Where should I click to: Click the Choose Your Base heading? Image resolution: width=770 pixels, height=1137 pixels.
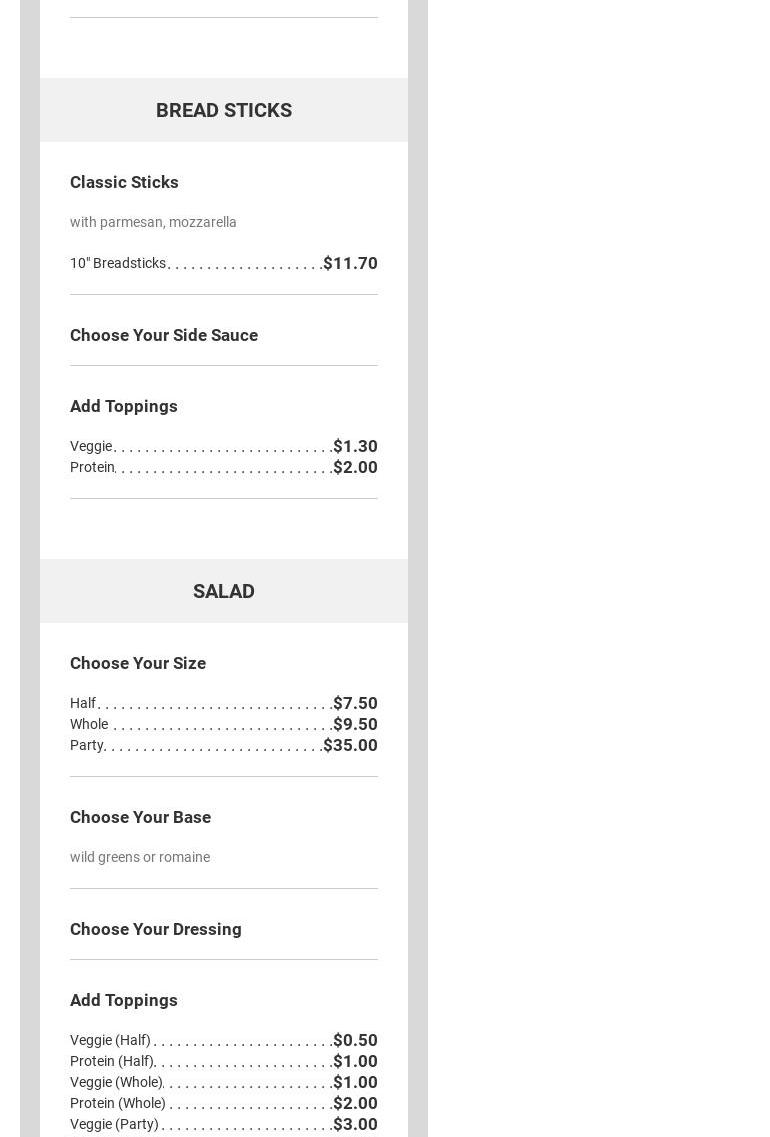(x=140, y=817)
